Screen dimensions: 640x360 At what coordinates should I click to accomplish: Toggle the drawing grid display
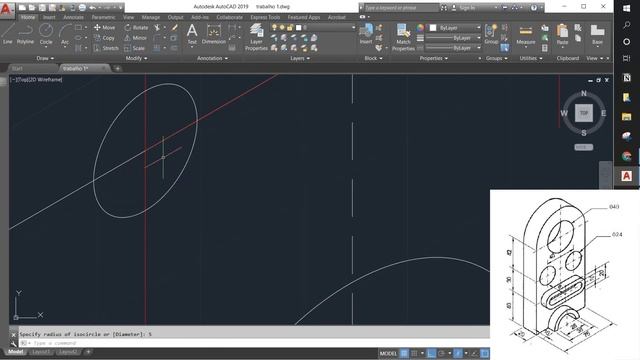[404, 353]
